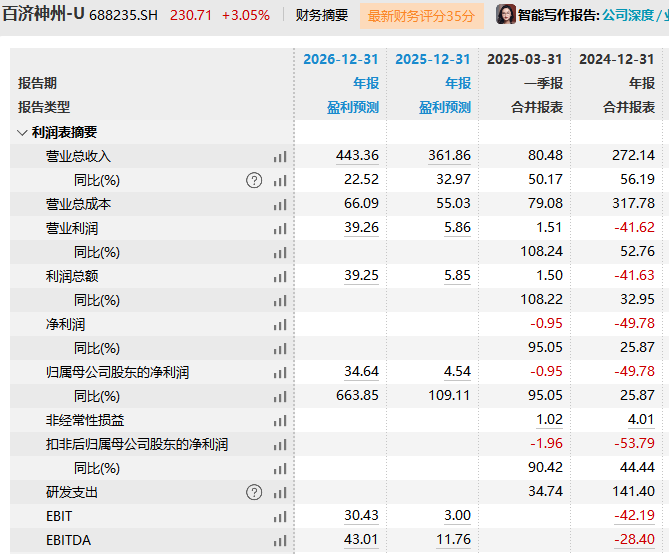Click 年报 link under 2025-12-31
The width and height of the screenshot is (669, 554).
point(458,83)
